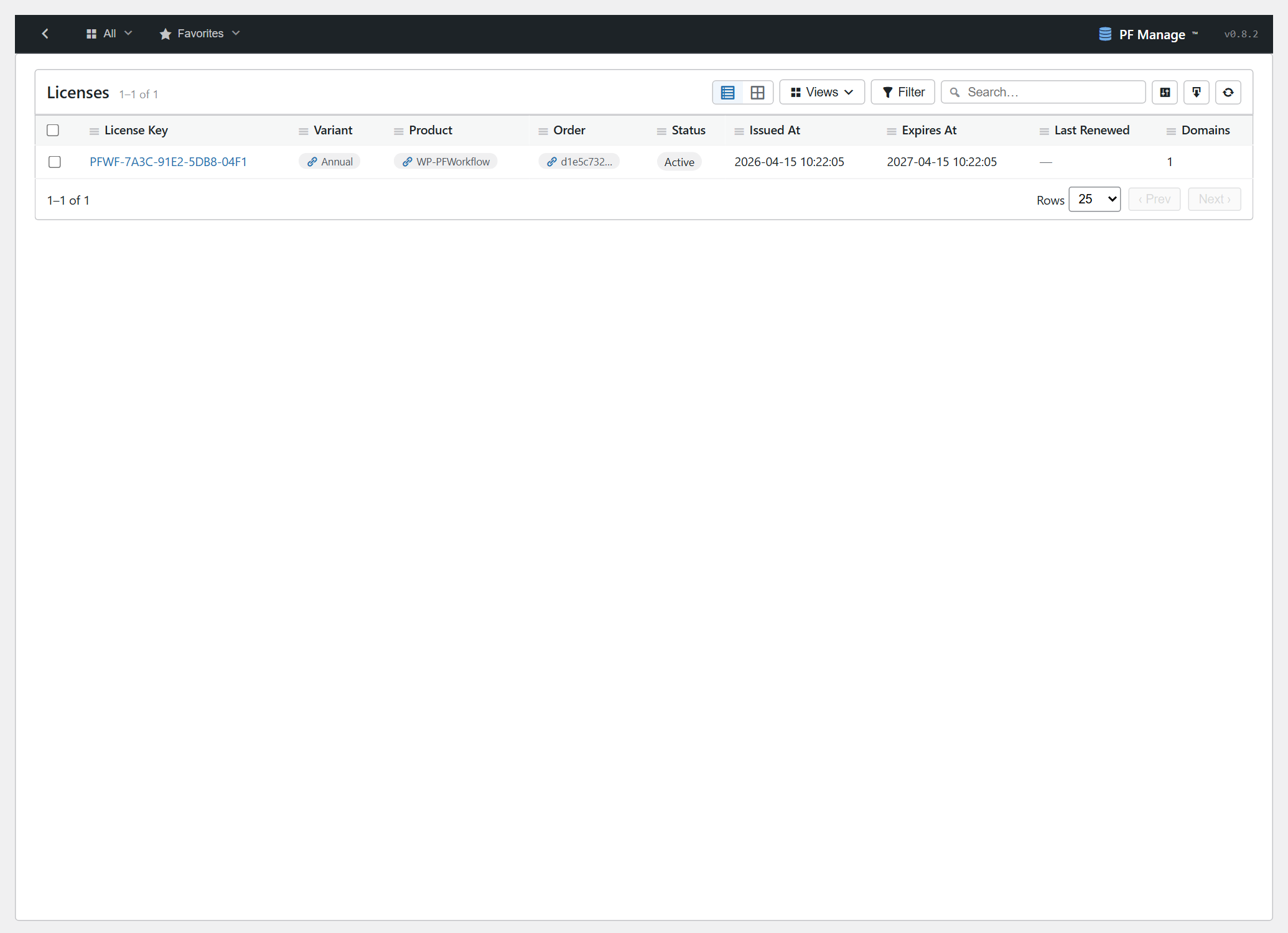This screenshot has width=1288, height=933.
Task: Open the Rows per page select
Action: coord(1094,199)
